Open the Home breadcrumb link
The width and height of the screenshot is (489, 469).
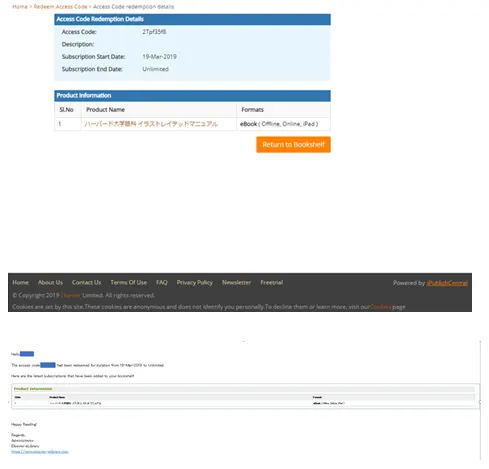(x=20, y=6)
